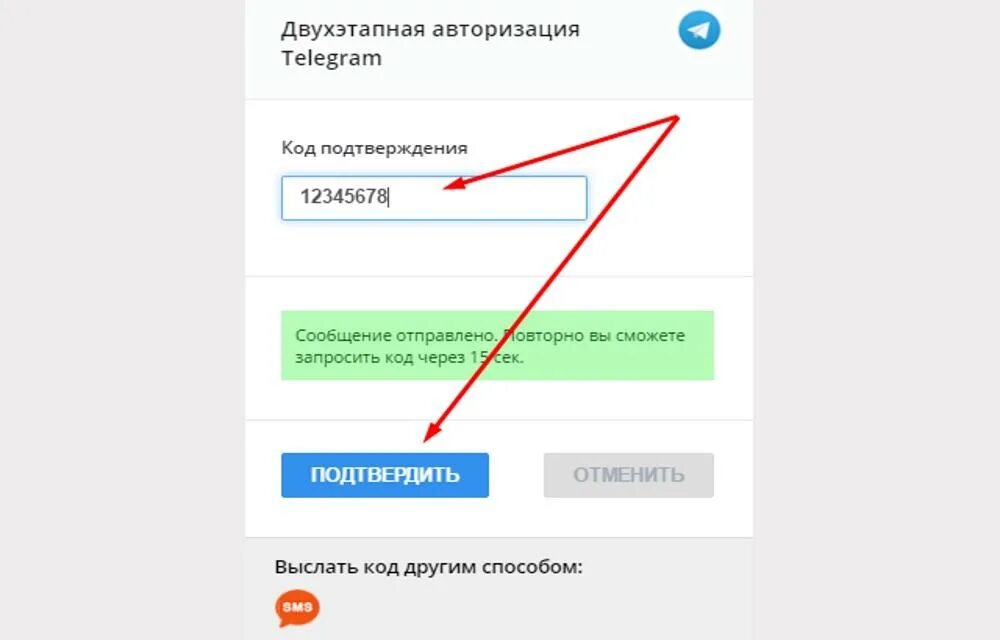Confirm the code with ПОДТВЕРДИТЬ button
Viewport: 1000px width, 640px height.
(385, 475)
